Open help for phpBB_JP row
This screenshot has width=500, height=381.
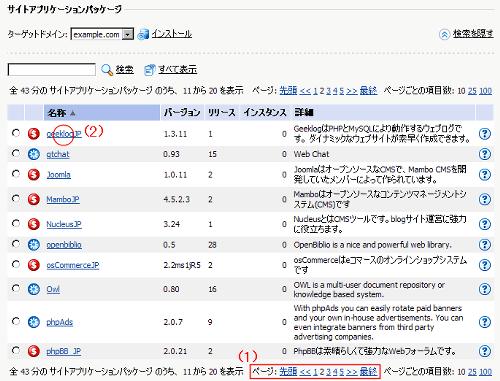(485, 351)
